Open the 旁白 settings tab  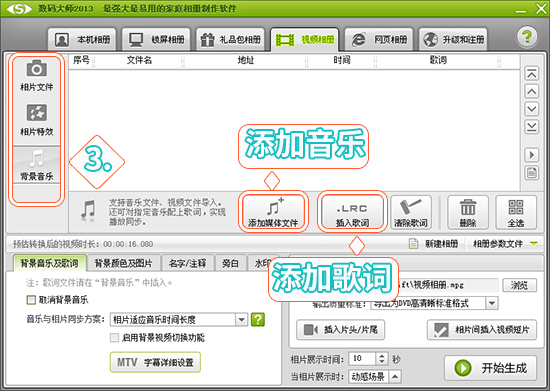230,263
